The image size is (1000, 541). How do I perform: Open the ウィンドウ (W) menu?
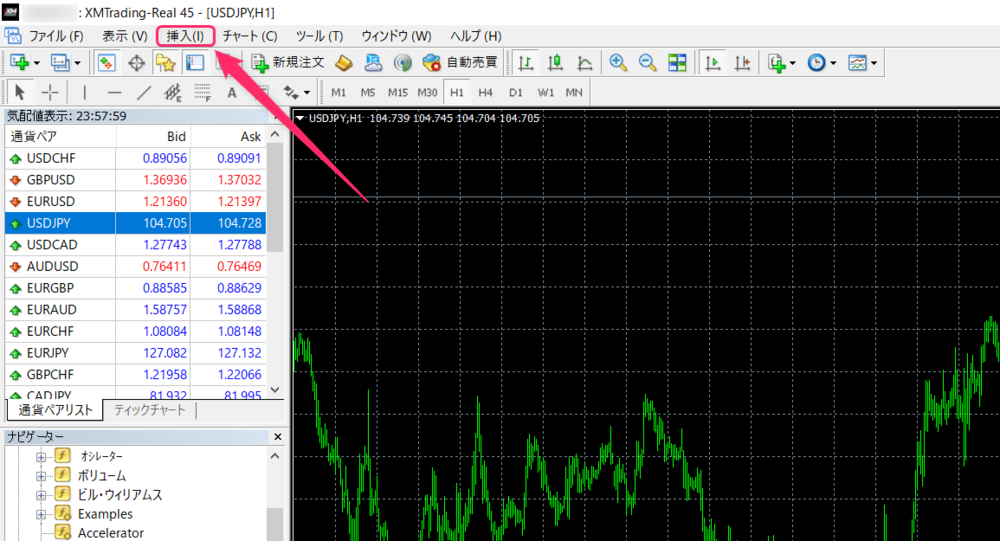(396, 36)
